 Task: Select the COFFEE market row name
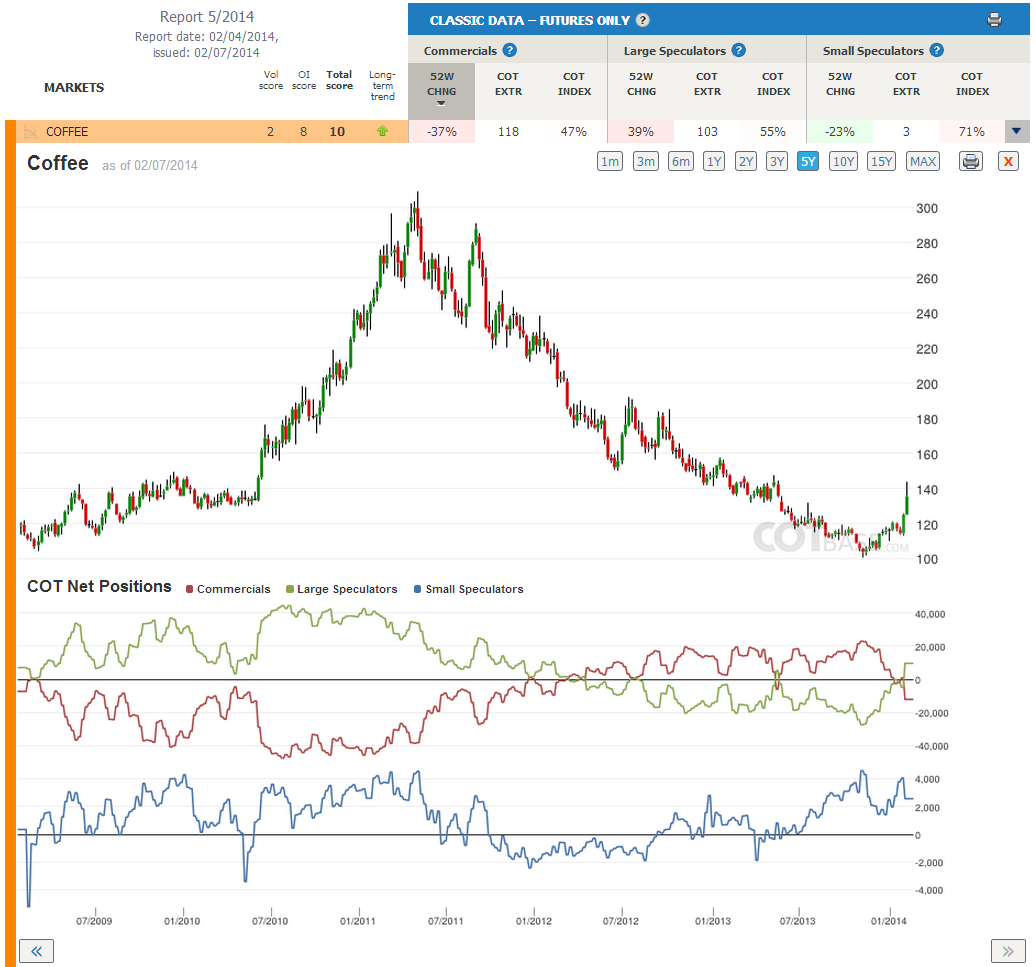(67, 131)
